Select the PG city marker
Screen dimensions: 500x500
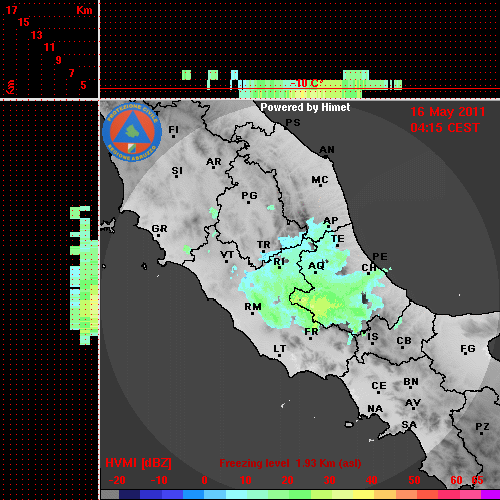click(x=248, y=202)
